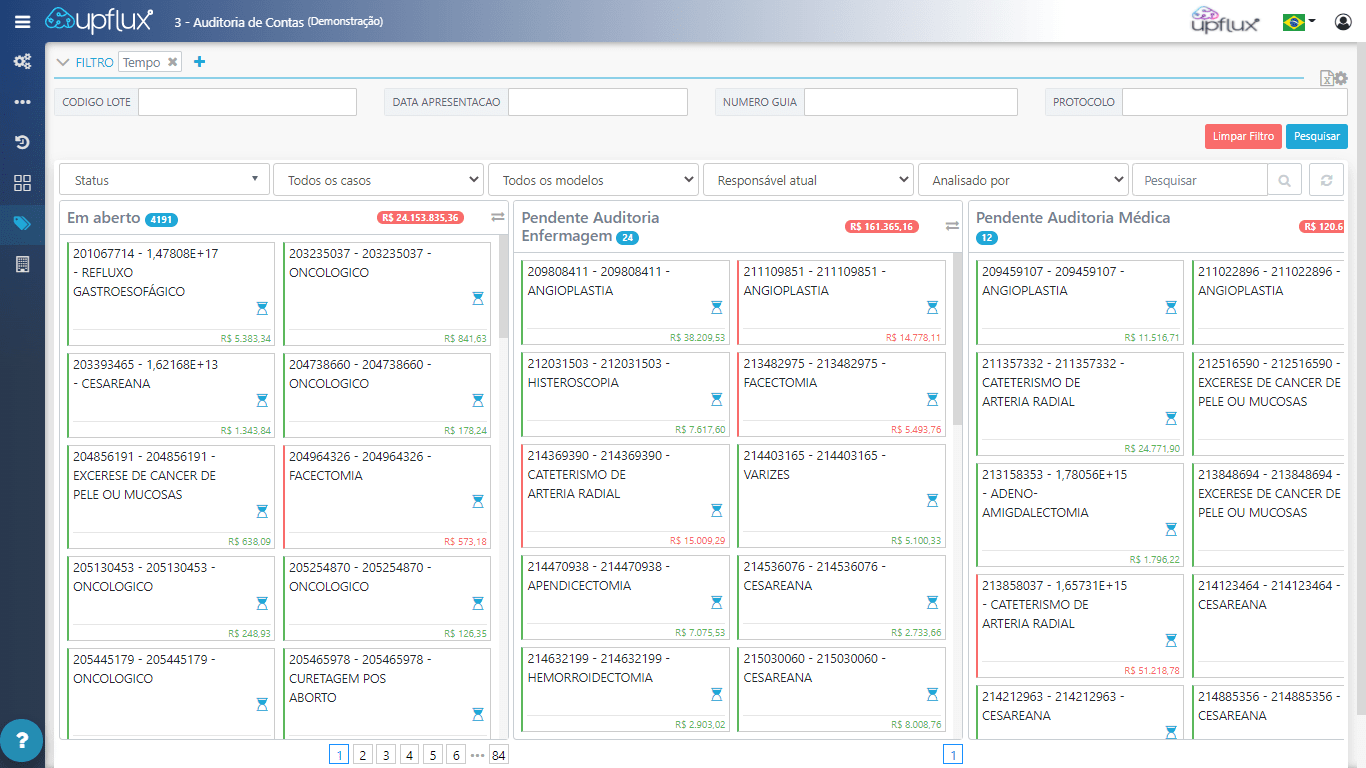Open the Status dropdown

point(165,180)
